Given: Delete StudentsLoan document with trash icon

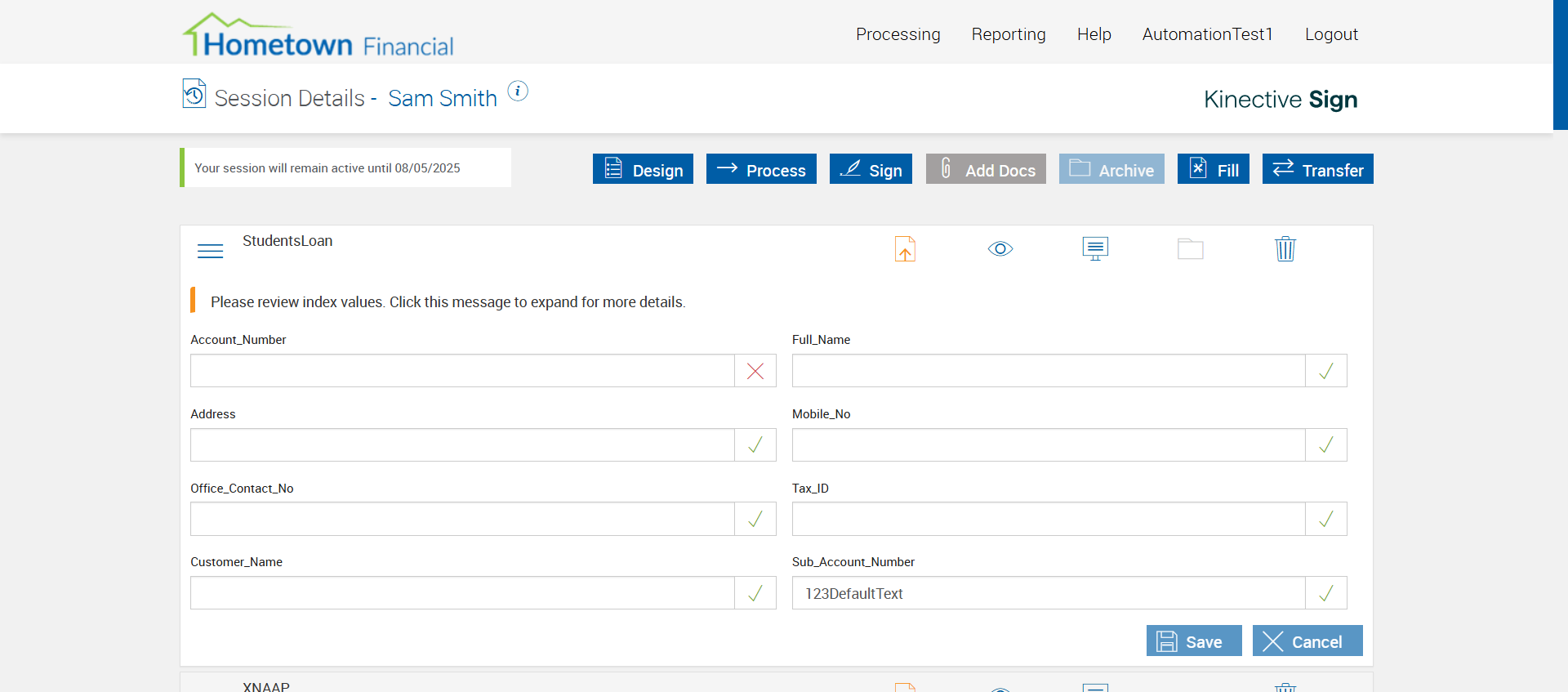Looking at the screenshot, I should [x=1285, y=249].
